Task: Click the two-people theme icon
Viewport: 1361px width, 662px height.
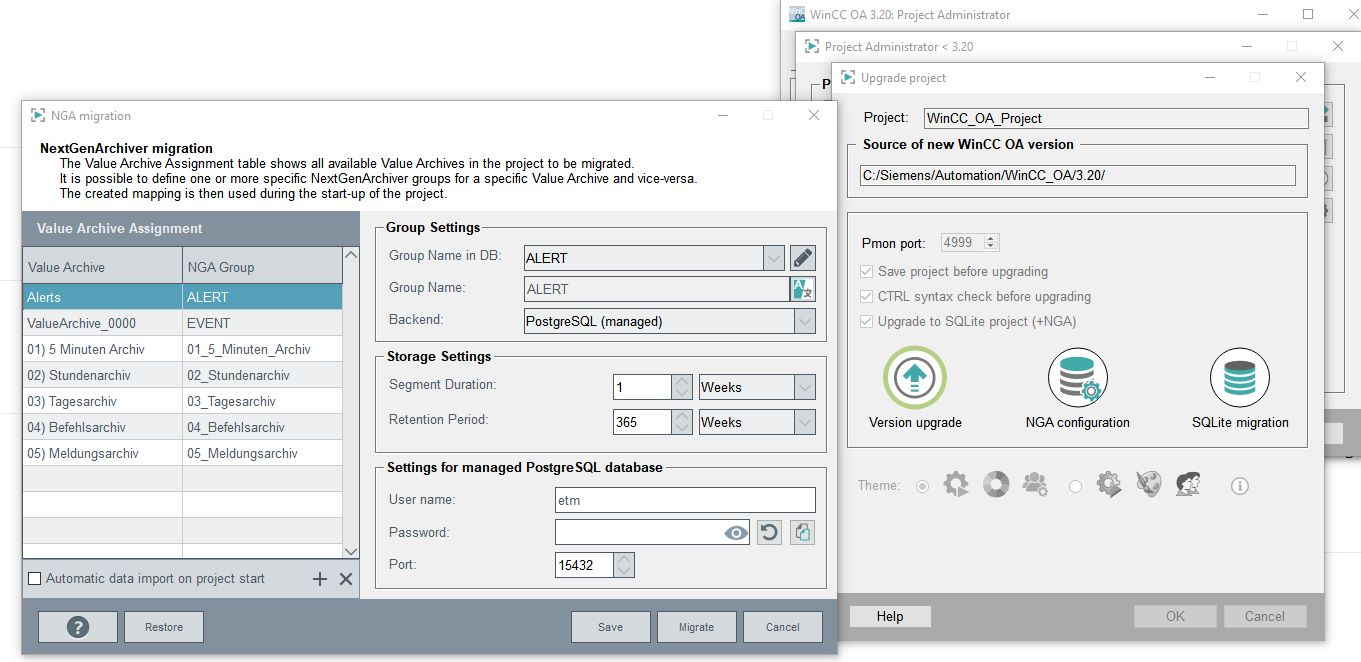Action: pyautogui.click(x=1188, y=485)
